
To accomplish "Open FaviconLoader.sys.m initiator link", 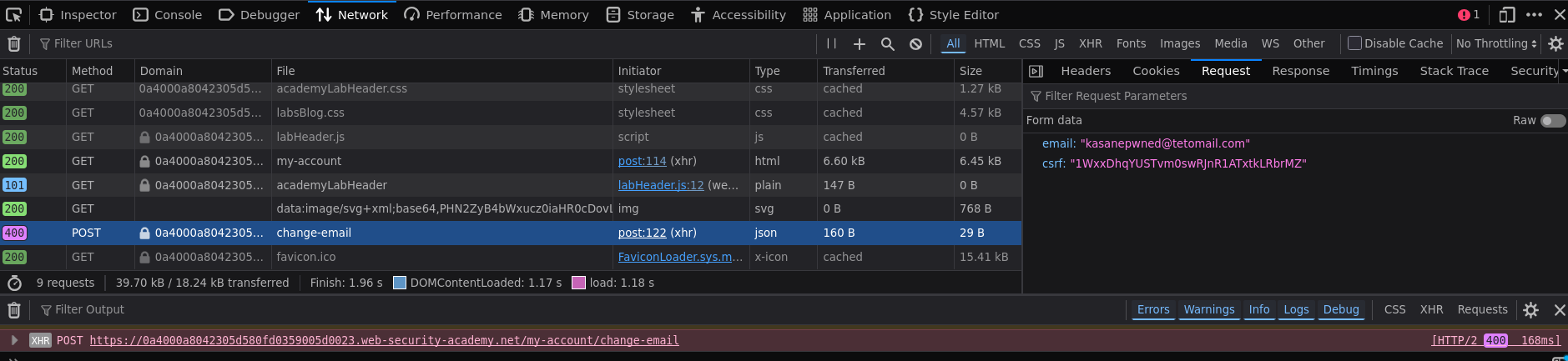I will point(680,257).
